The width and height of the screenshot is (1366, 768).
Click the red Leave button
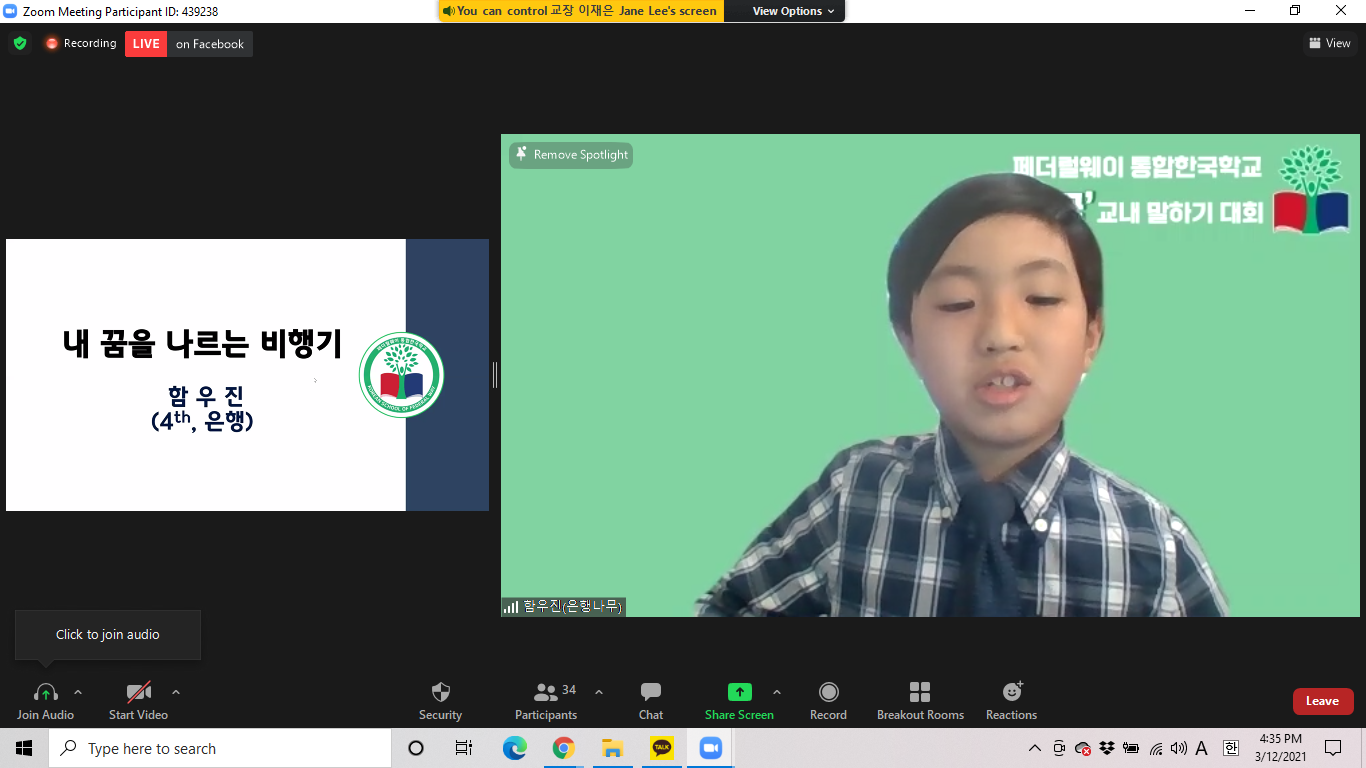(1322, 701)
